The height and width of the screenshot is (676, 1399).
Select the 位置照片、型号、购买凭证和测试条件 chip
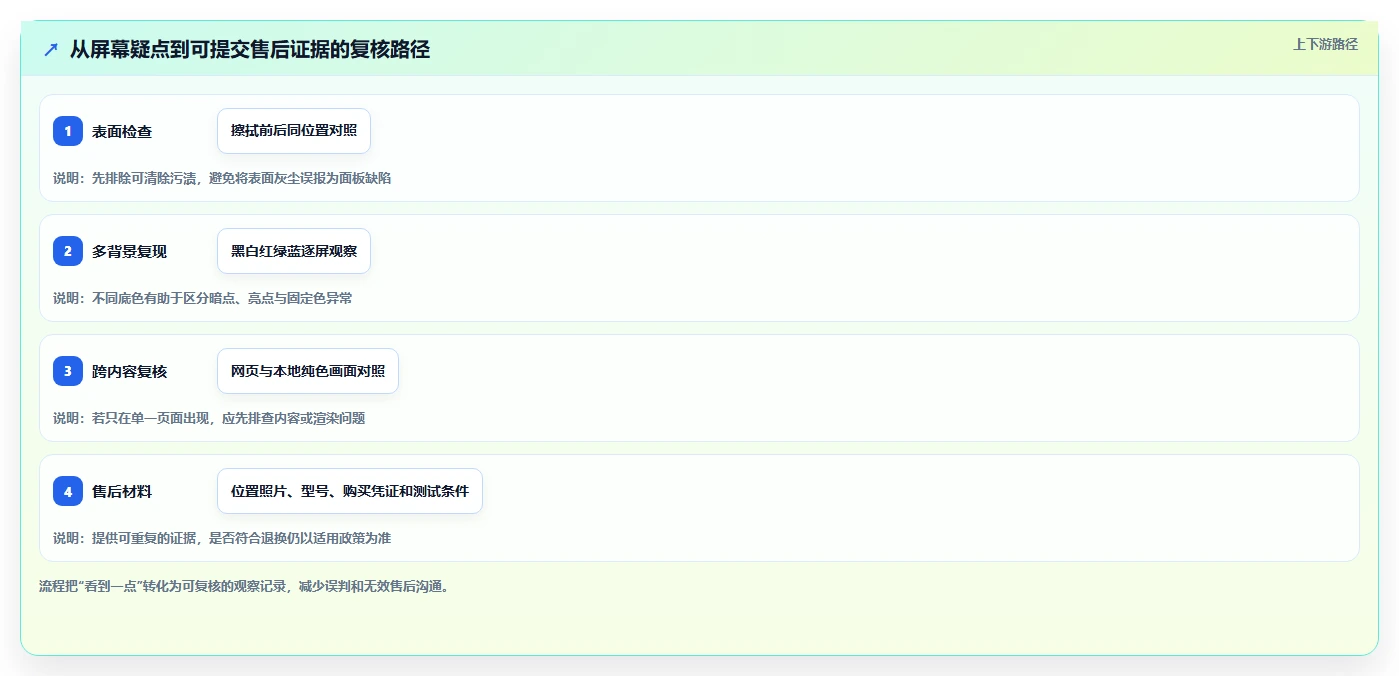[x=350, y=491]
